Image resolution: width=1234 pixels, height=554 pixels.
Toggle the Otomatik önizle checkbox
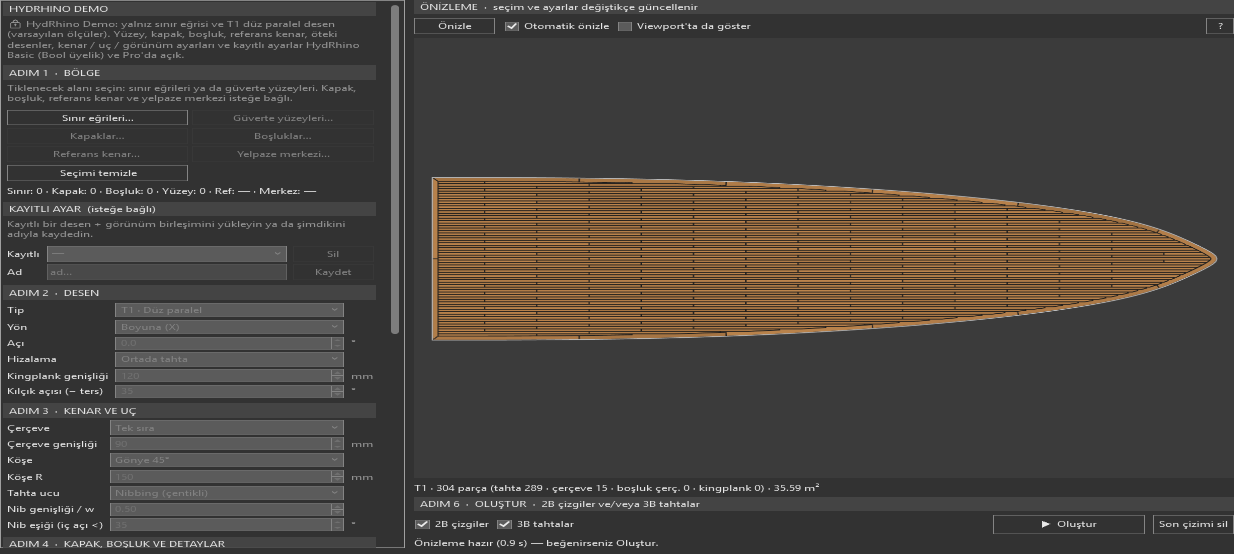[x=512, y=26]
